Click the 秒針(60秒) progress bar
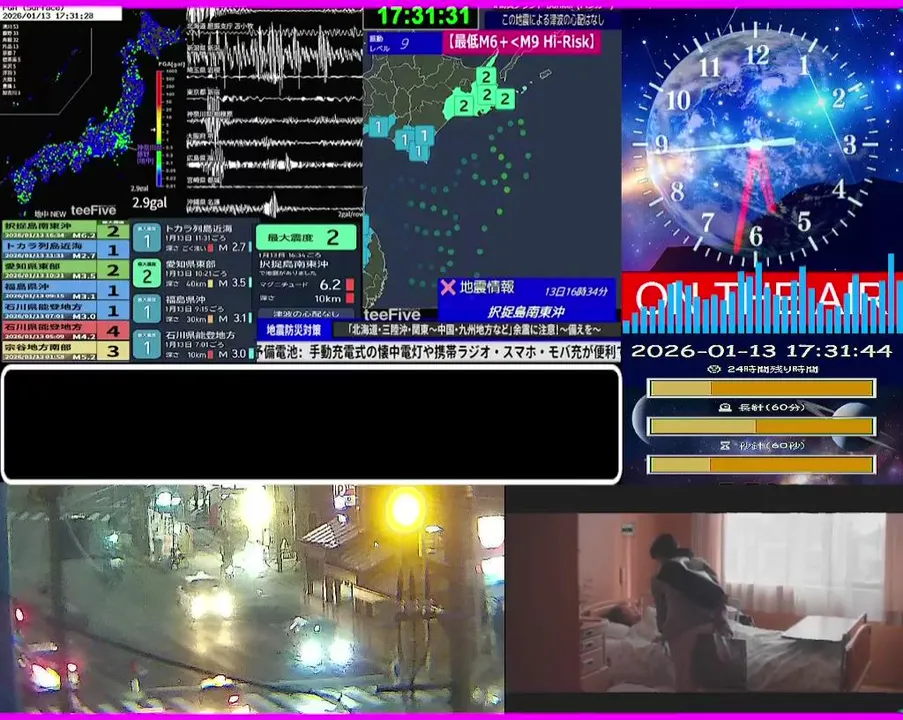 pos(762,464)
